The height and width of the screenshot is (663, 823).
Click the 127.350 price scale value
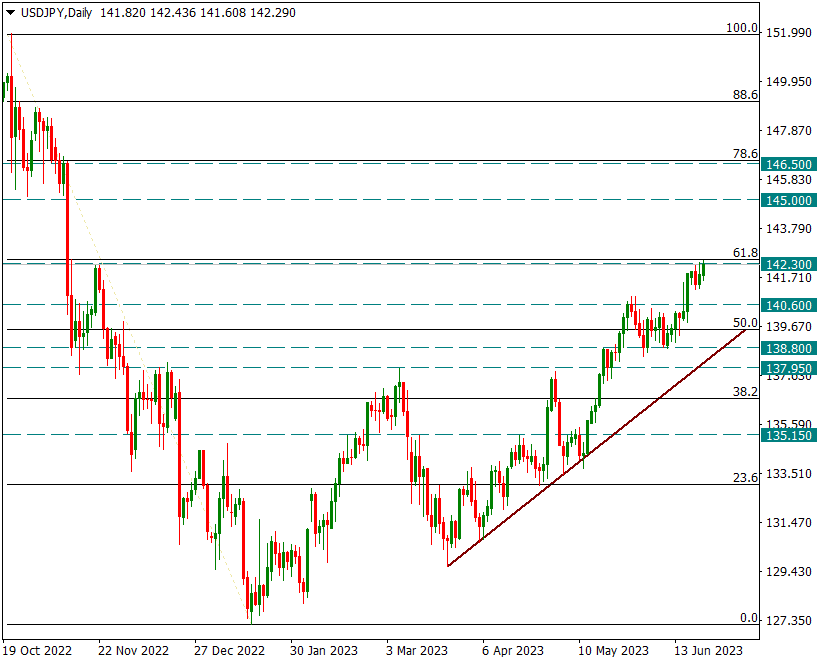coord(789,620)
